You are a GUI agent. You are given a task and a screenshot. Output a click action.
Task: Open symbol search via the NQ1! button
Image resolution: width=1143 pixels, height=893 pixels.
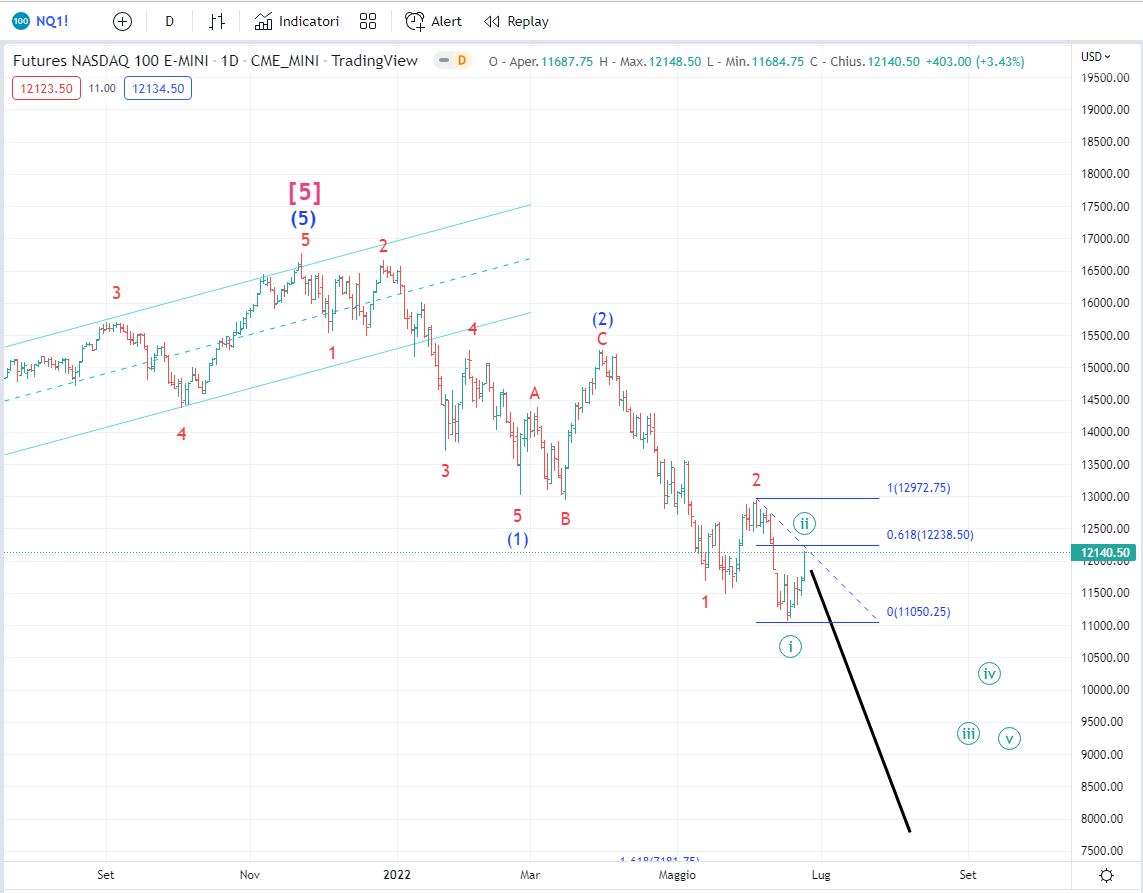coord(41,21)
